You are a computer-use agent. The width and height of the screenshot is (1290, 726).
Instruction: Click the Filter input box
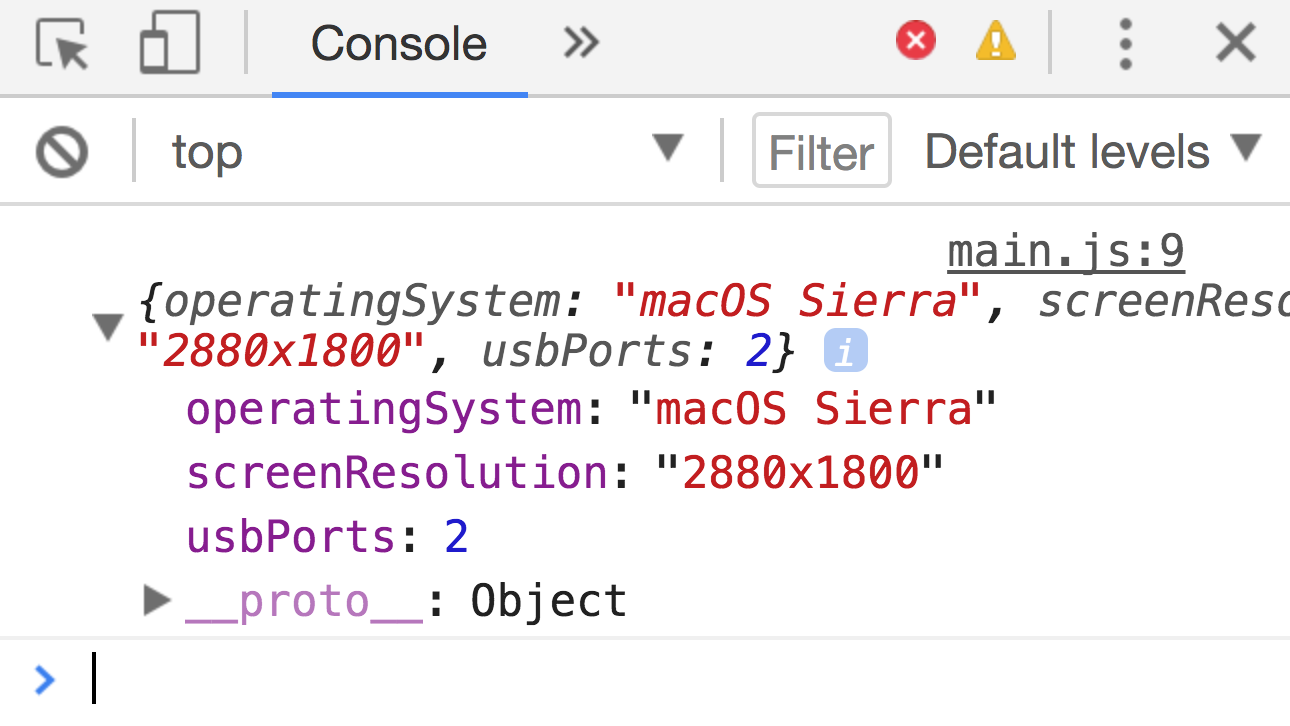[821, 151]
